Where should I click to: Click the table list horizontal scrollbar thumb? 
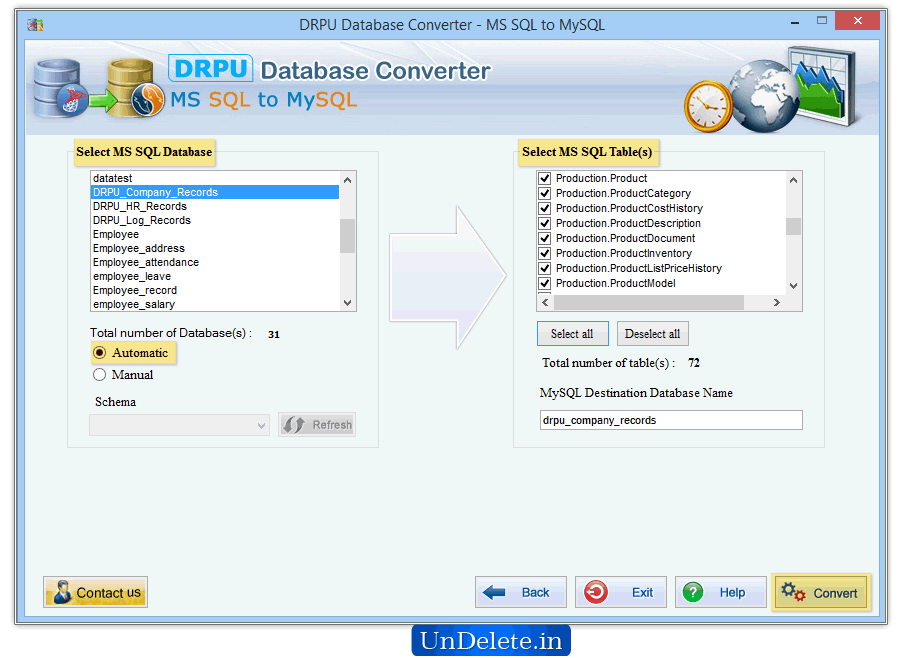click(x=649, y=302)
